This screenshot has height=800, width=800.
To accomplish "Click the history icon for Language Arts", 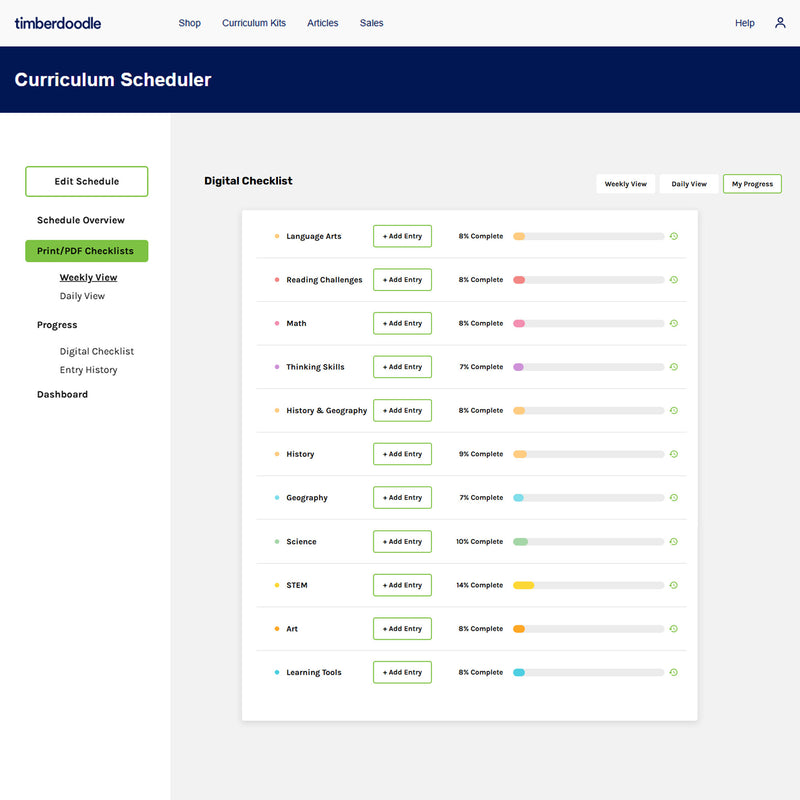I will pyautogui.click(x=674, y=236).
